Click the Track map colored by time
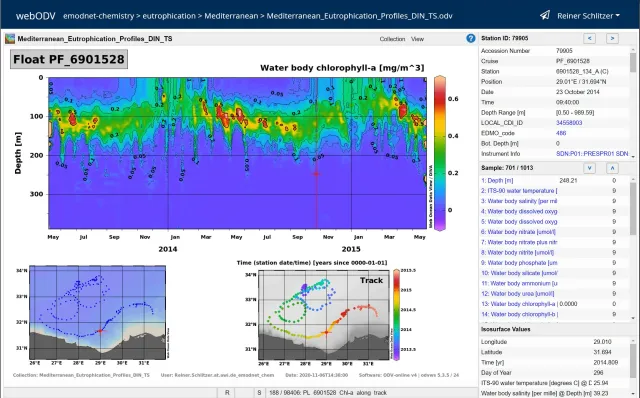Screen dimensions: 640x398 pos(324,315)
